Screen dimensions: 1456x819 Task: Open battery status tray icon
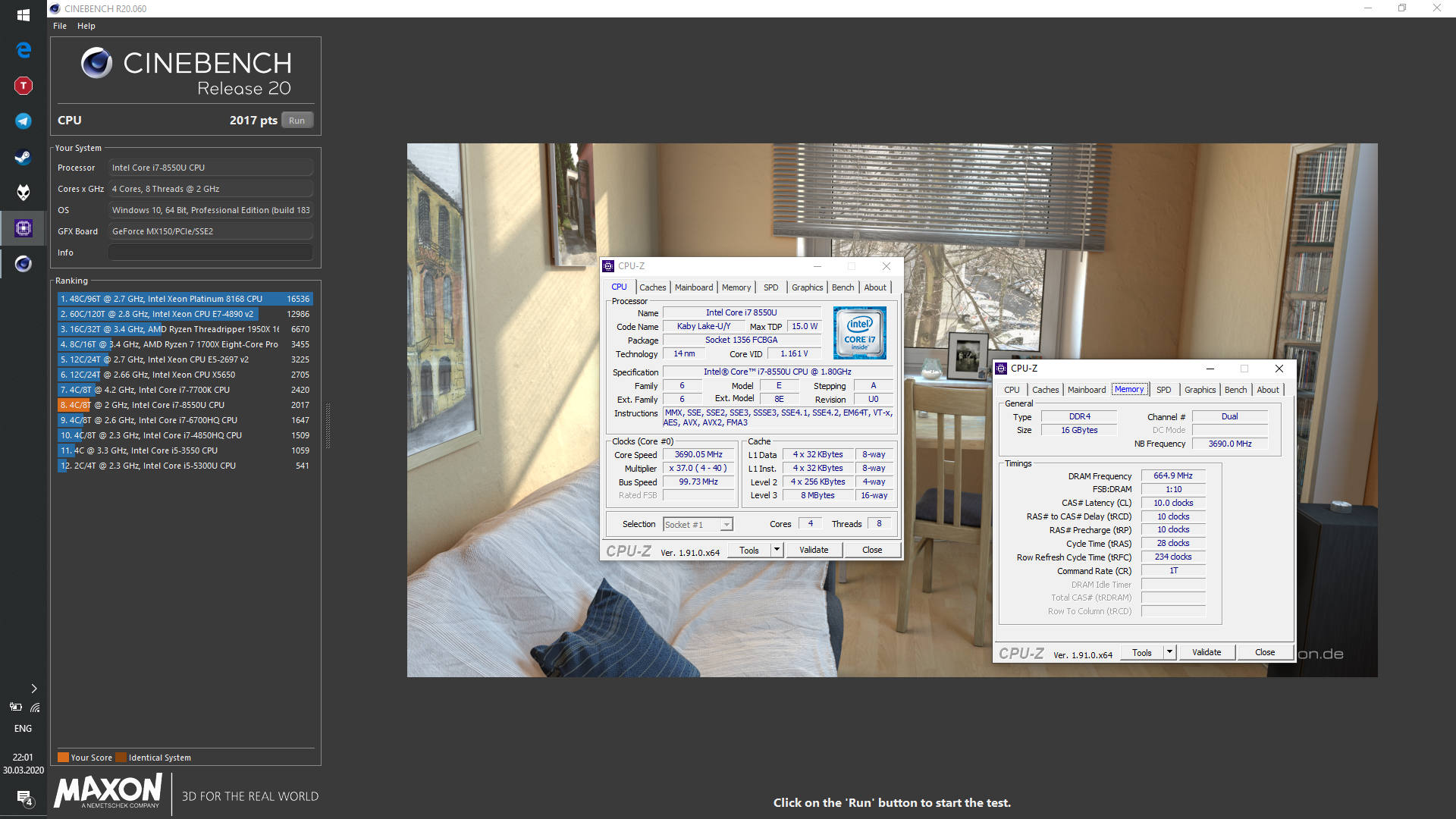click(x=15, y=707)
